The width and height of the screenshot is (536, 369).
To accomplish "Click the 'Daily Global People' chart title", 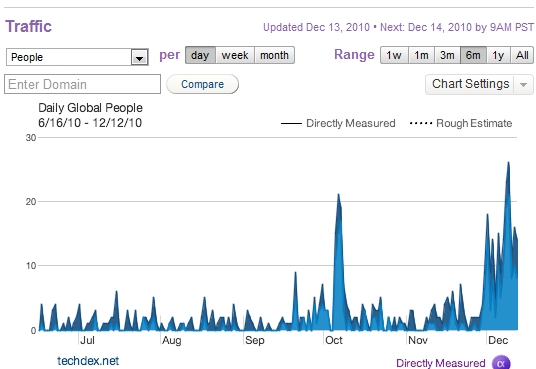I will [x=90, y=108].
